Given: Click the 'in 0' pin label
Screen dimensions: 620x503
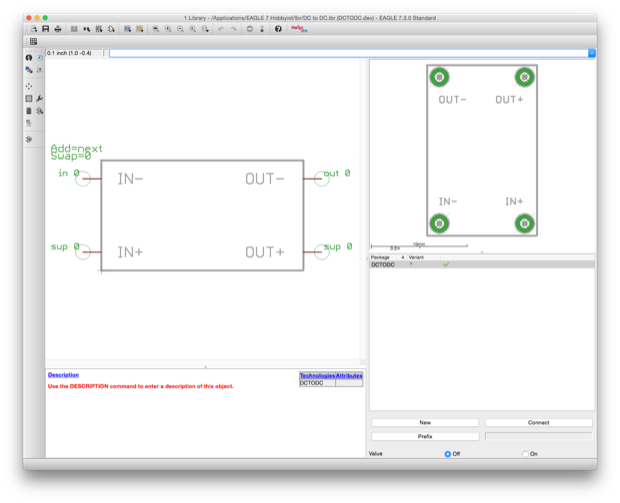Looking at the screenshot, I should point(69,173).
